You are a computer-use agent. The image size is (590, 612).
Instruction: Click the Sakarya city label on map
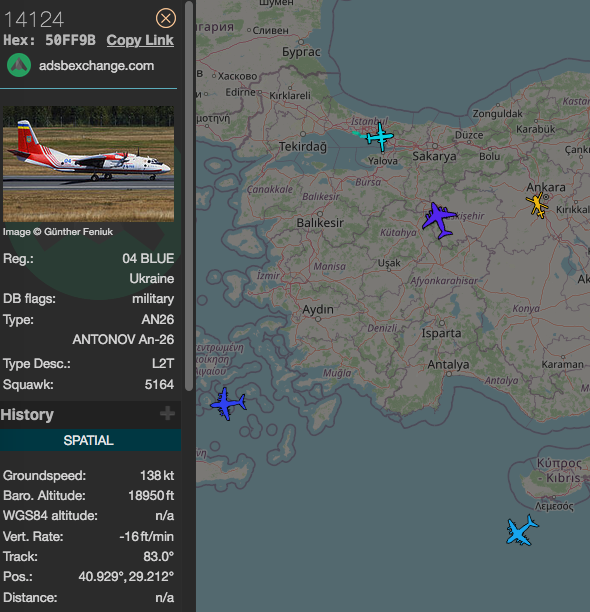[434, 157]
